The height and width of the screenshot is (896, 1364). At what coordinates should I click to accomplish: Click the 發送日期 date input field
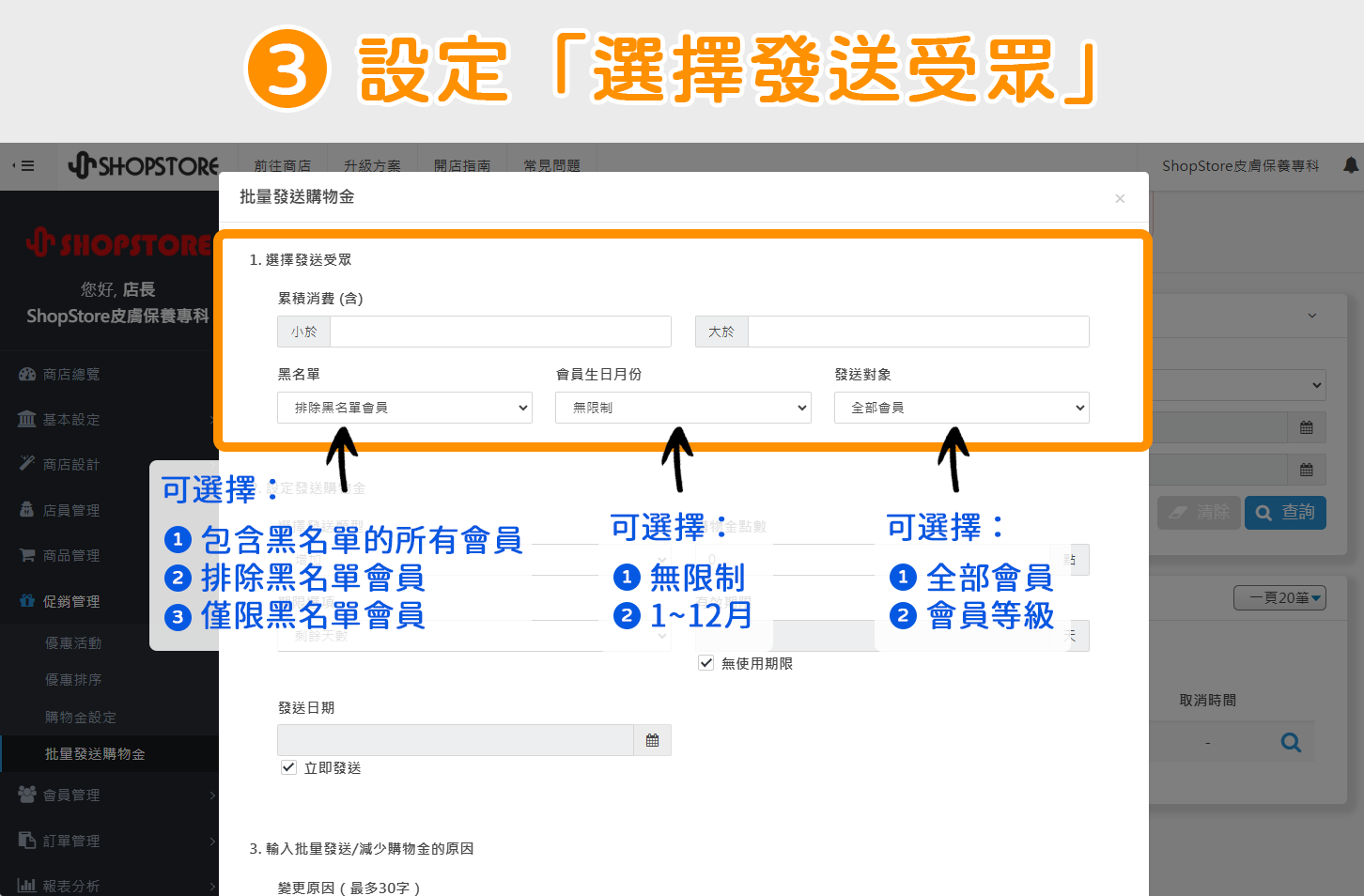point(456,740)
